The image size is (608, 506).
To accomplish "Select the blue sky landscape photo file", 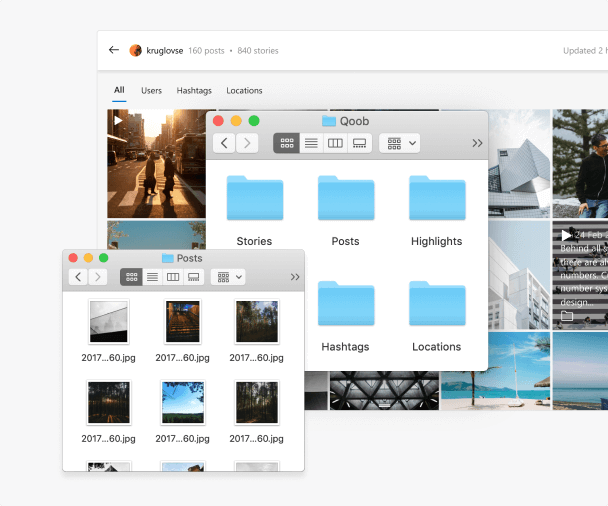I will tap(183, 402).
